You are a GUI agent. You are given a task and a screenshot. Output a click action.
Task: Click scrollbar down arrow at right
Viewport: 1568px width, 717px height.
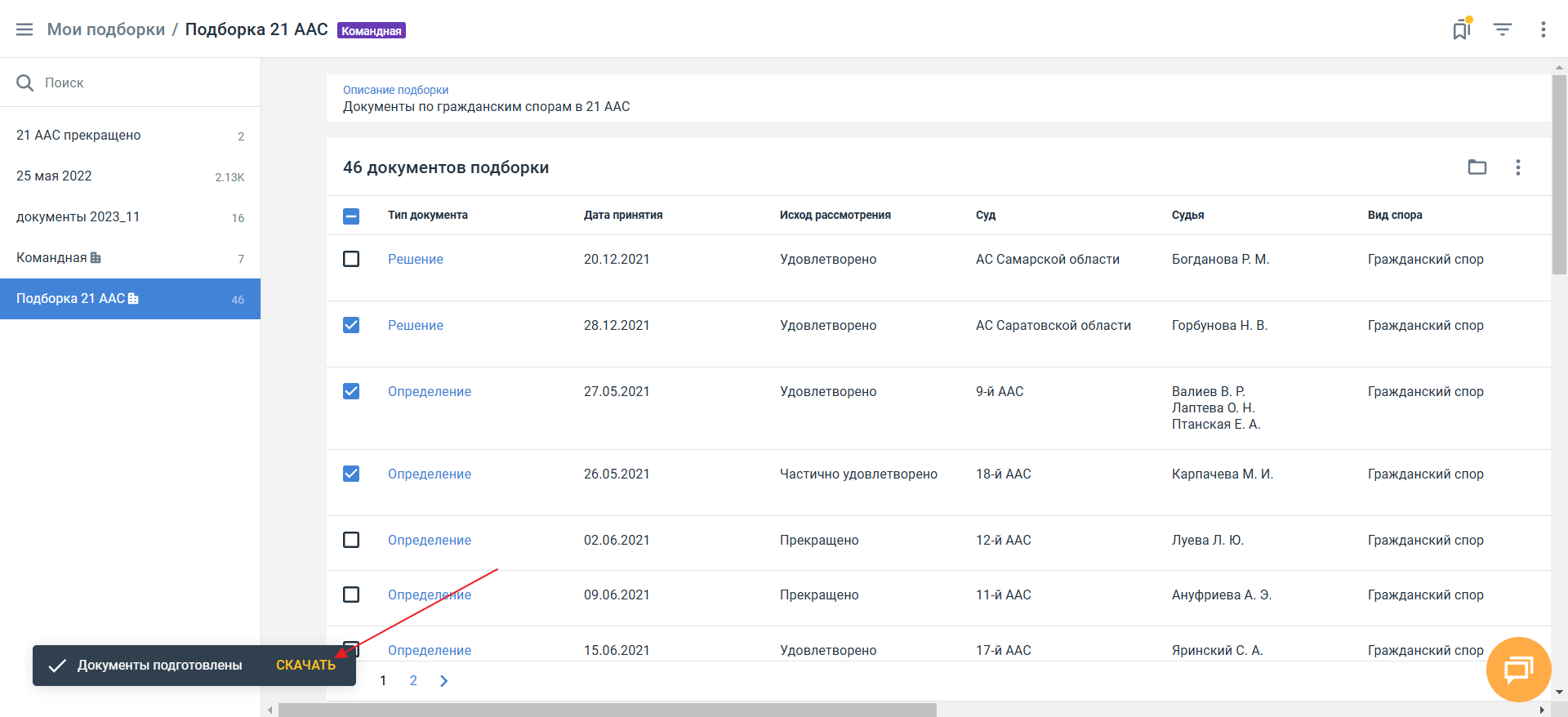(x=1559, y=693)
